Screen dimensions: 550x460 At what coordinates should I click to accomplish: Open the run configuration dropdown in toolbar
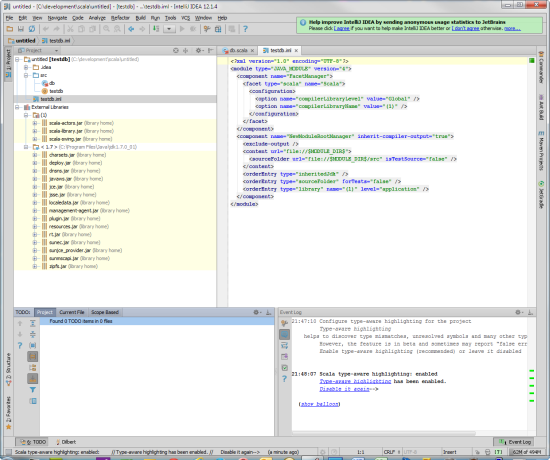[x=169, y=29]
